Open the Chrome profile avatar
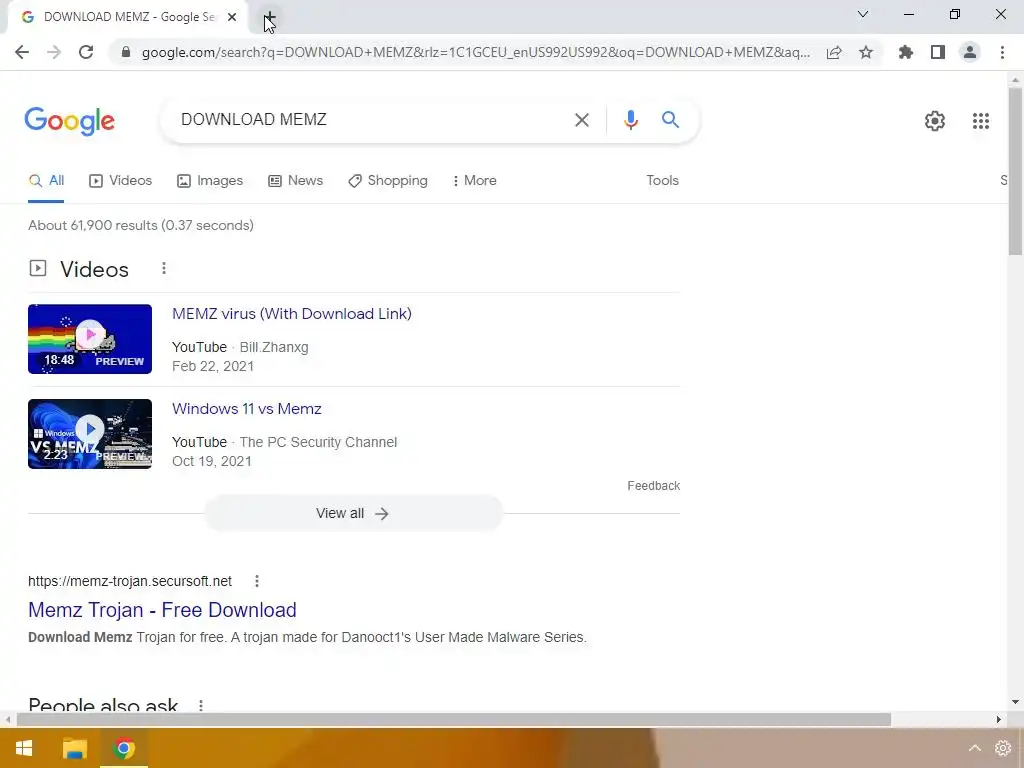The height and width of the screenshot is (768, 1024). pos(970,52)
